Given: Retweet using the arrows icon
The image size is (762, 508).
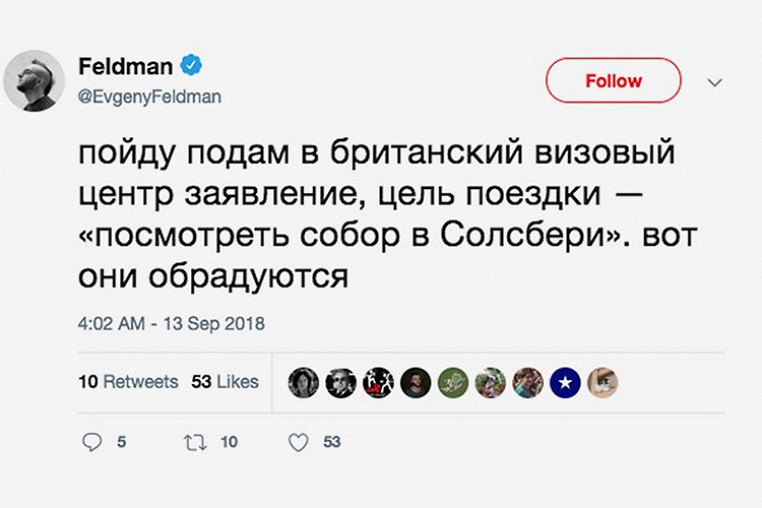Looking at the screenshot, I should pyautogui.click(x=194, y=443).
